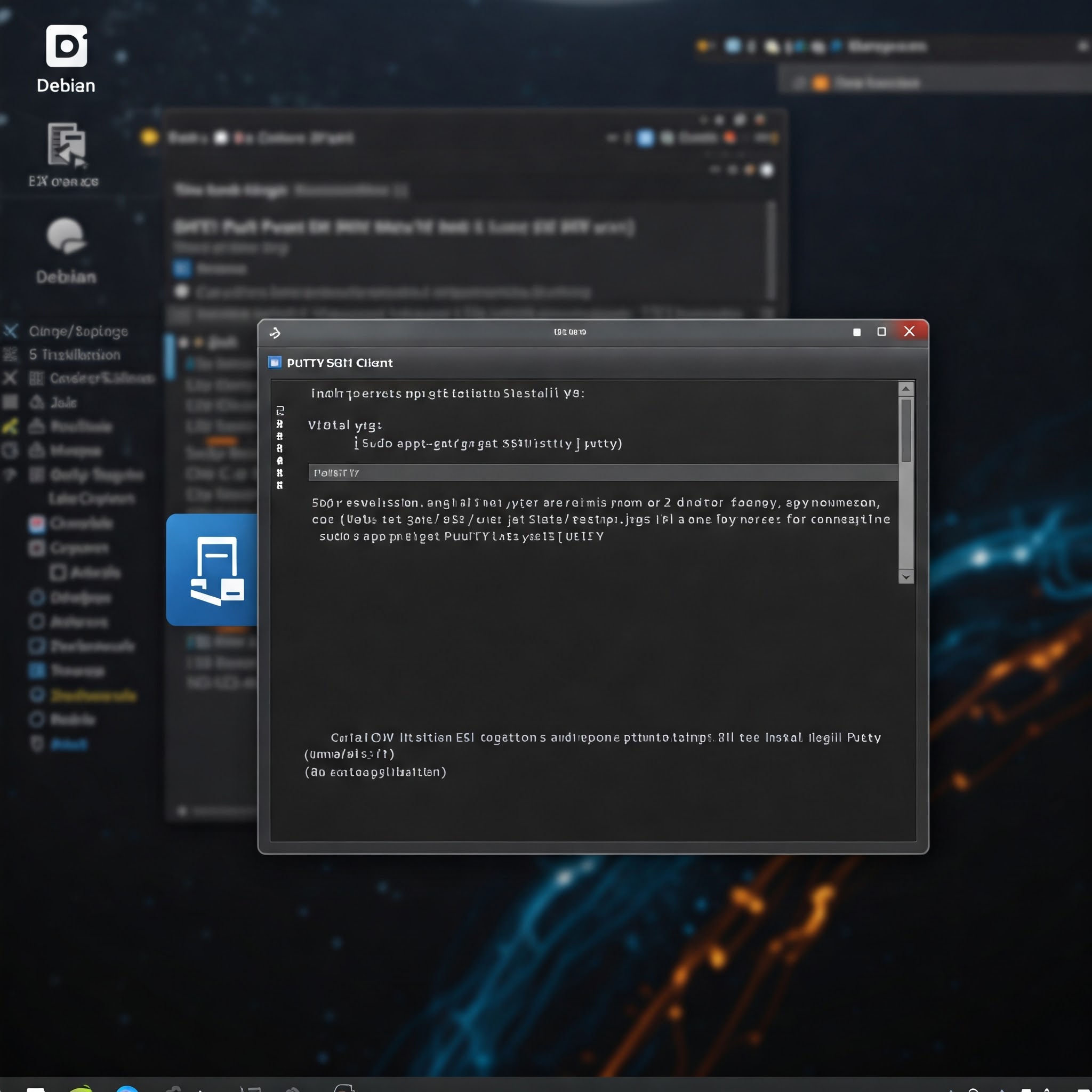Click the PollsiTY7 input field

(x=603, y=472)
